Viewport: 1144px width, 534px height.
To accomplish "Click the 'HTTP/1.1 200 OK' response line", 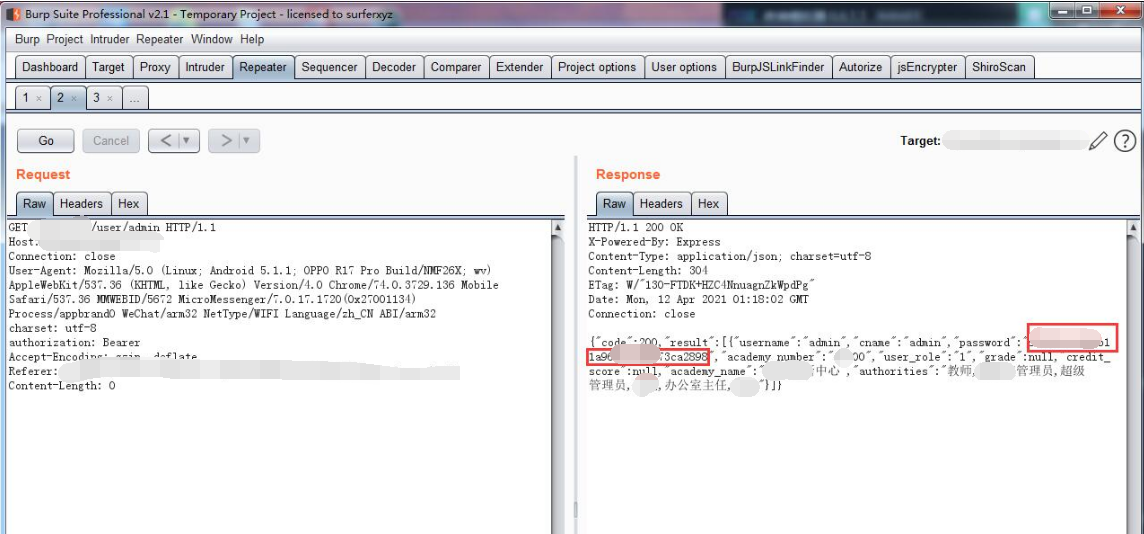I will [x=635, y=228].
